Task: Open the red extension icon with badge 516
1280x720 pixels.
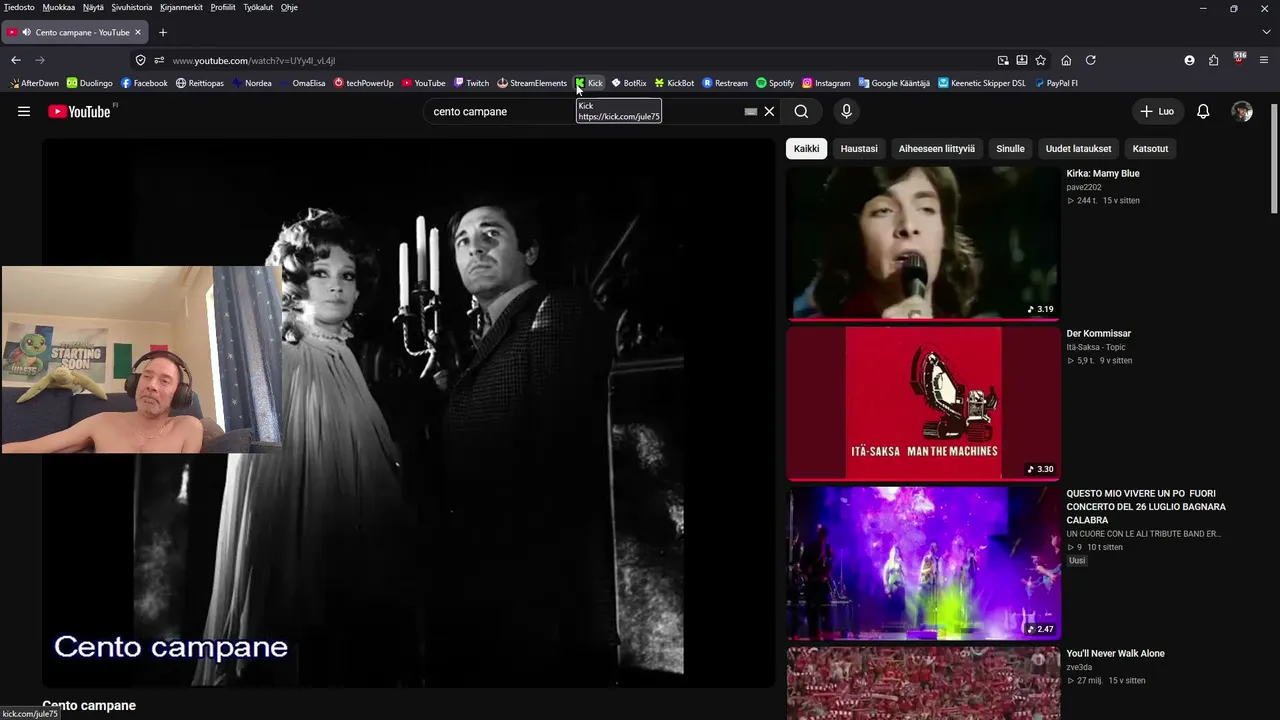Action: tap(1240, 59)
